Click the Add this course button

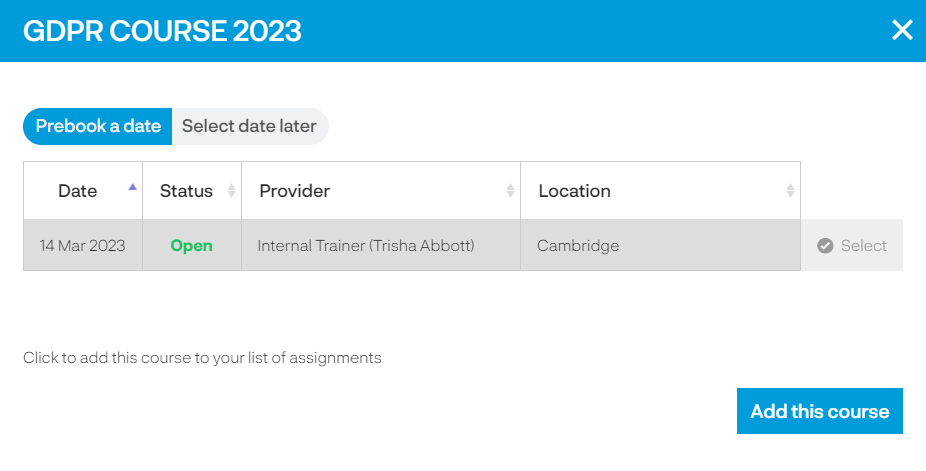point(820,411)
